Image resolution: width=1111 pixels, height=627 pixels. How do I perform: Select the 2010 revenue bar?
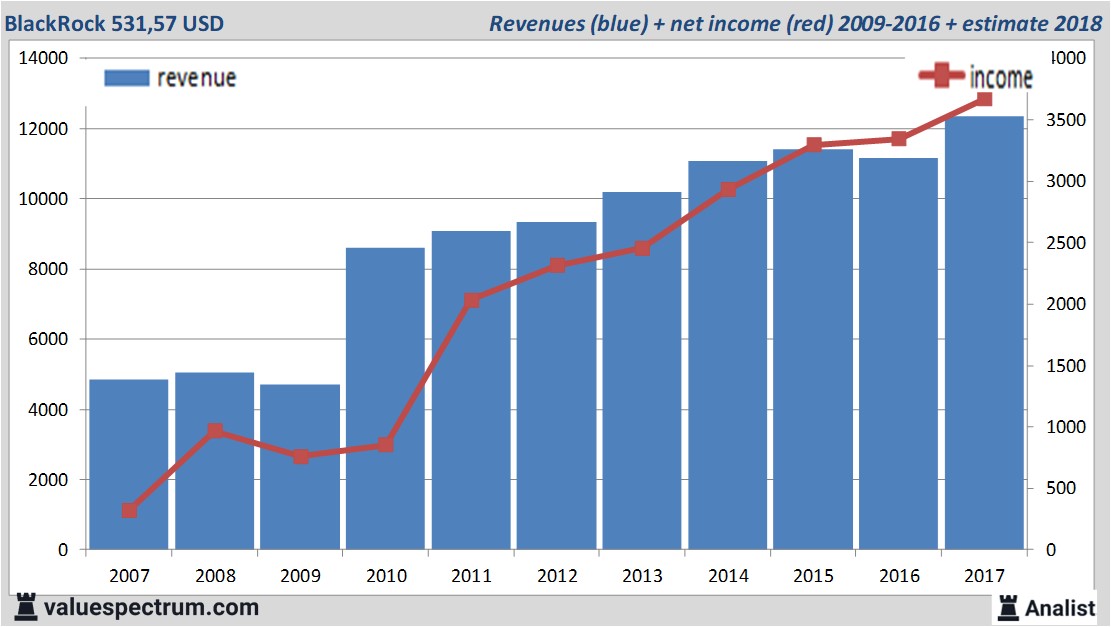(x=385, y=398)
